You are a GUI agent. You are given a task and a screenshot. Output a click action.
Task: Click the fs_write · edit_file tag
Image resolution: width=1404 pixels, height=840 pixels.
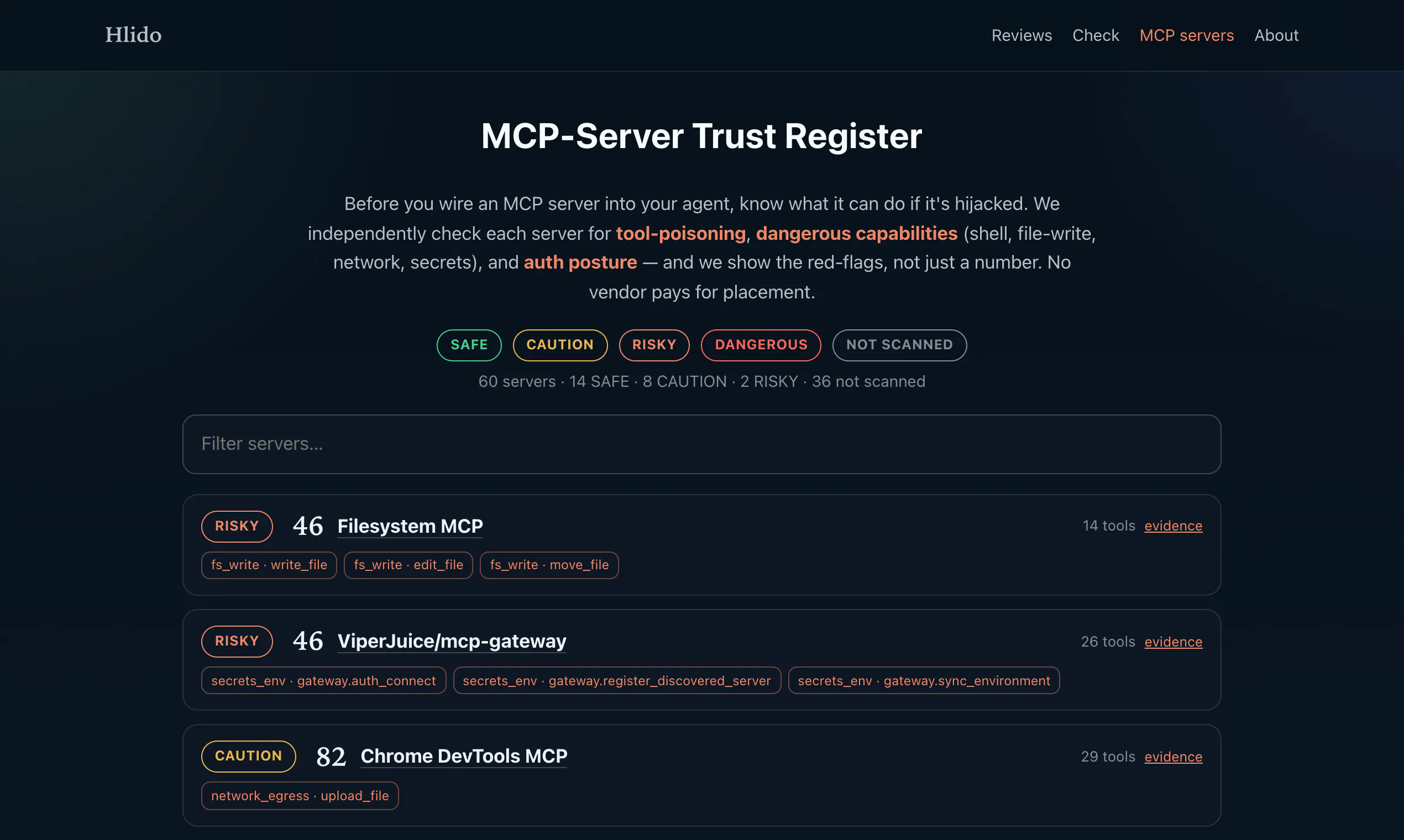tap(408, 565)
